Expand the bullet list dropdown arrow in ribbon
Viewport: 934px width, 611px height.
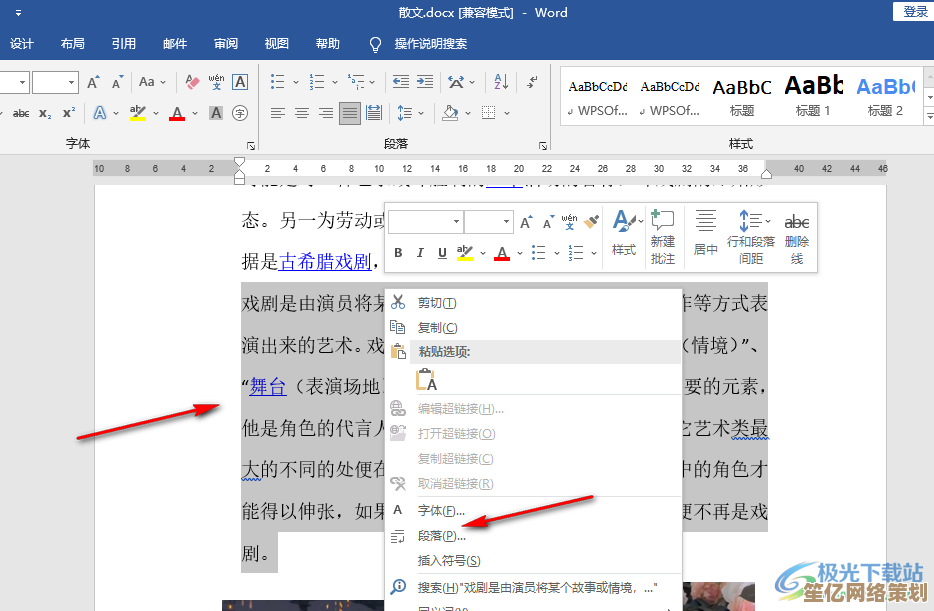point(295,82)
